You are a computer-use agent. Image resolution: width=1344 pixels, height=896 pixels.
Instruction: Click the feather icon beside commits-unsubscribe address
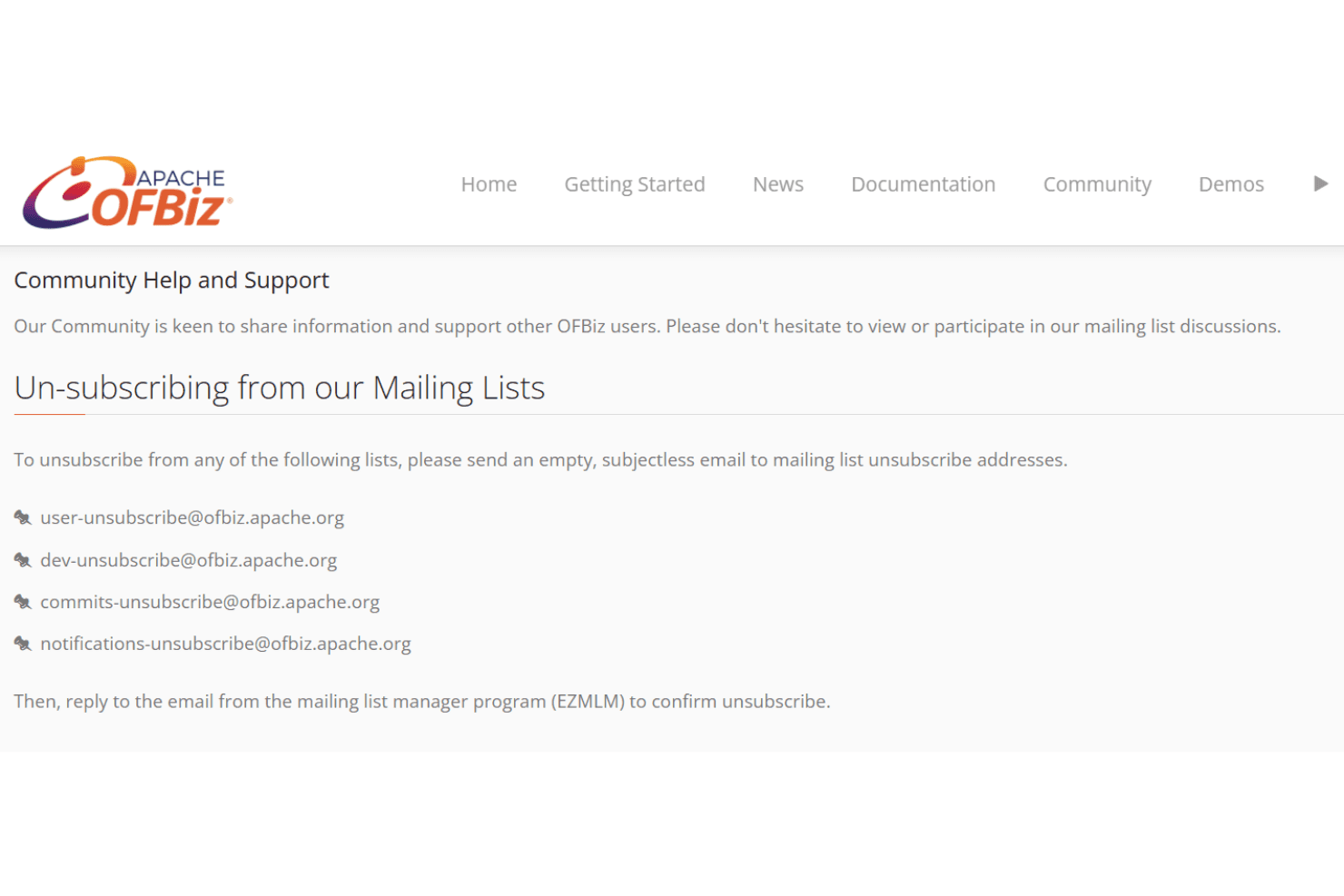point(23,602)
